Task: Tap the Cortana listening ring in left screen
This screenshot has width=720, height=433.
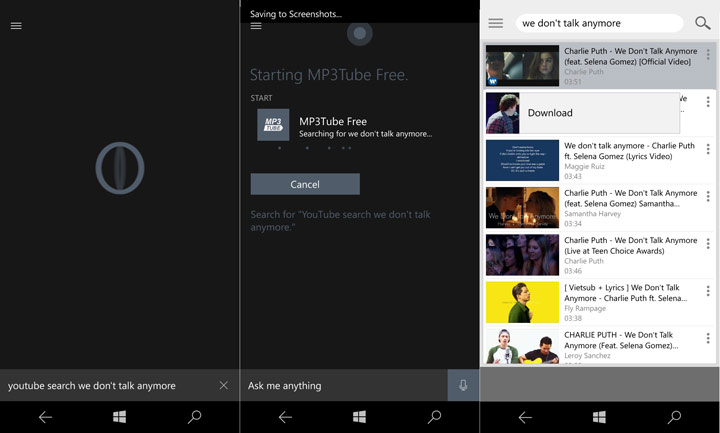Action: (x=120, y=168)
